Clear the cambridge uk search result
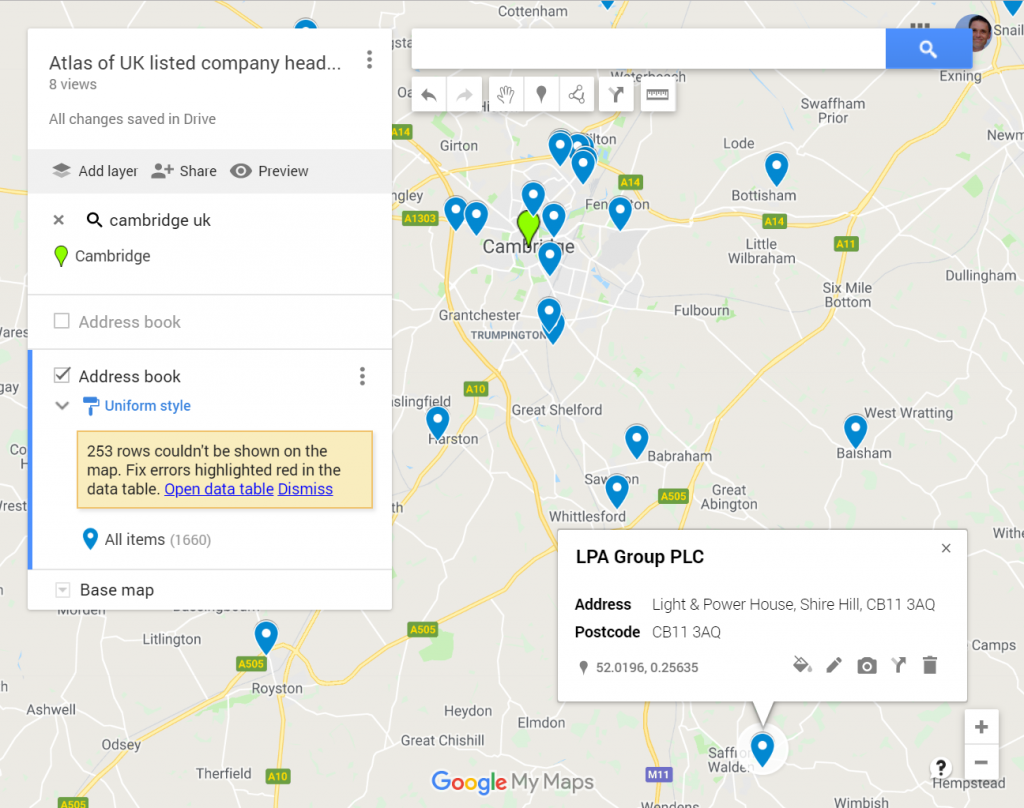The image size is (1024, 808). tap(59, 220)
